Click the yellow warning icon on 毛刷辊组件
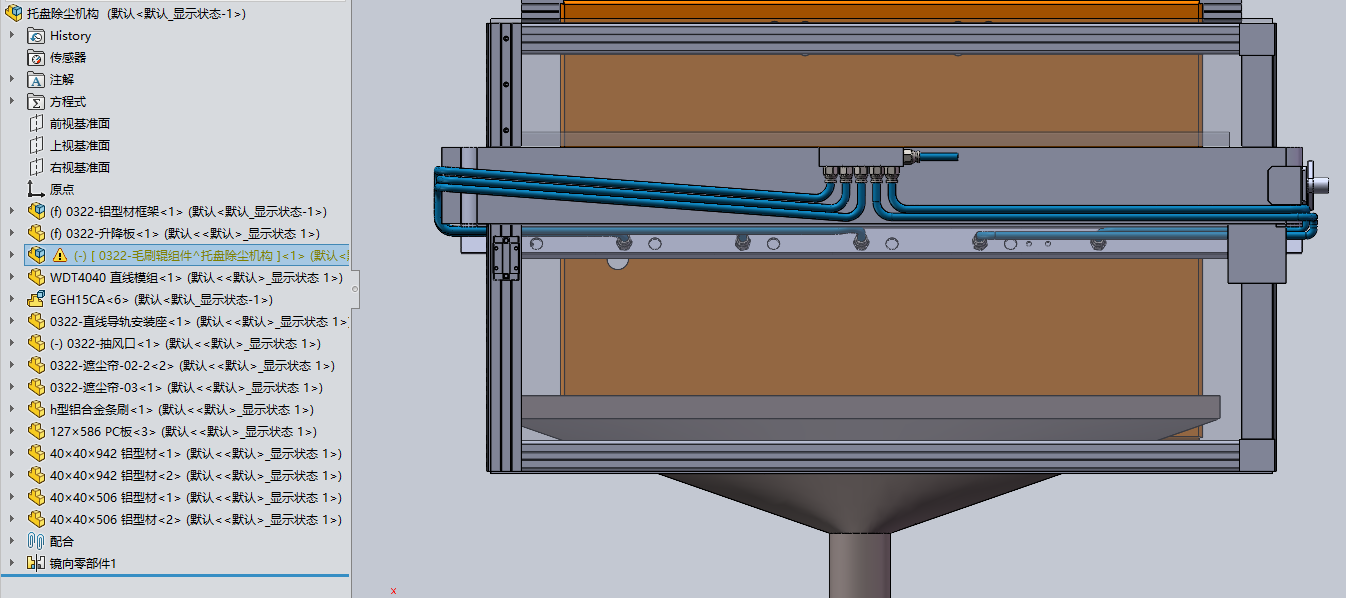 click(x=59, y=255)
